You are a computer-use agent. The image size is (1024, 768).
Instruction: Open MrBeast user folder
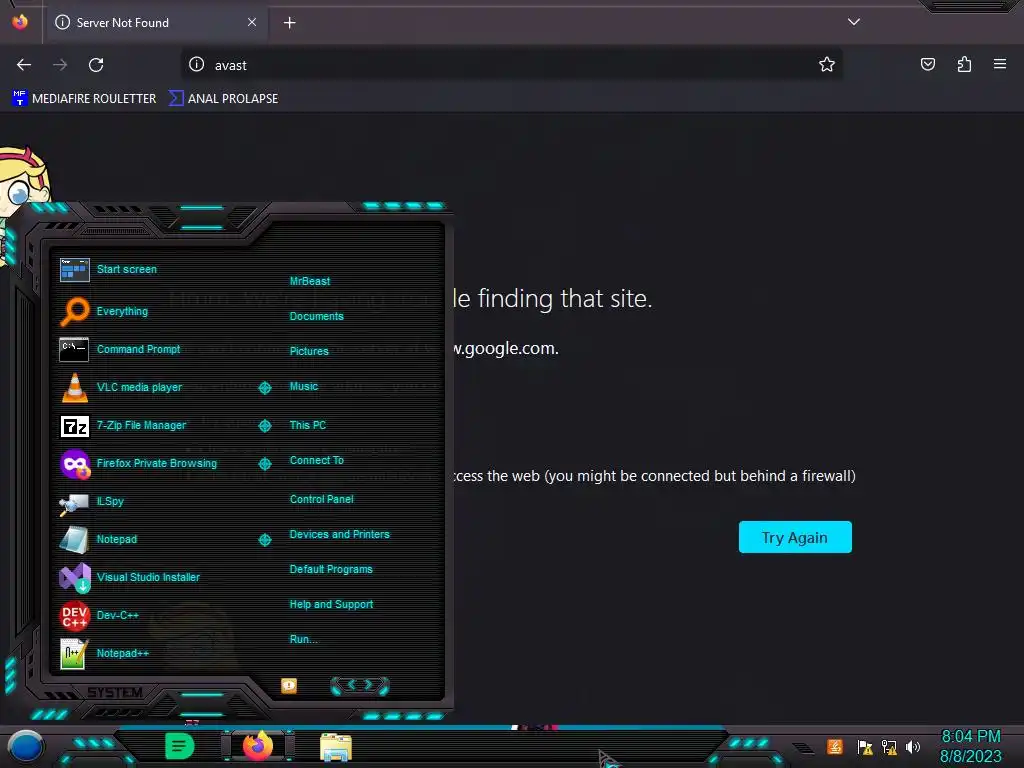coord(310,281)
